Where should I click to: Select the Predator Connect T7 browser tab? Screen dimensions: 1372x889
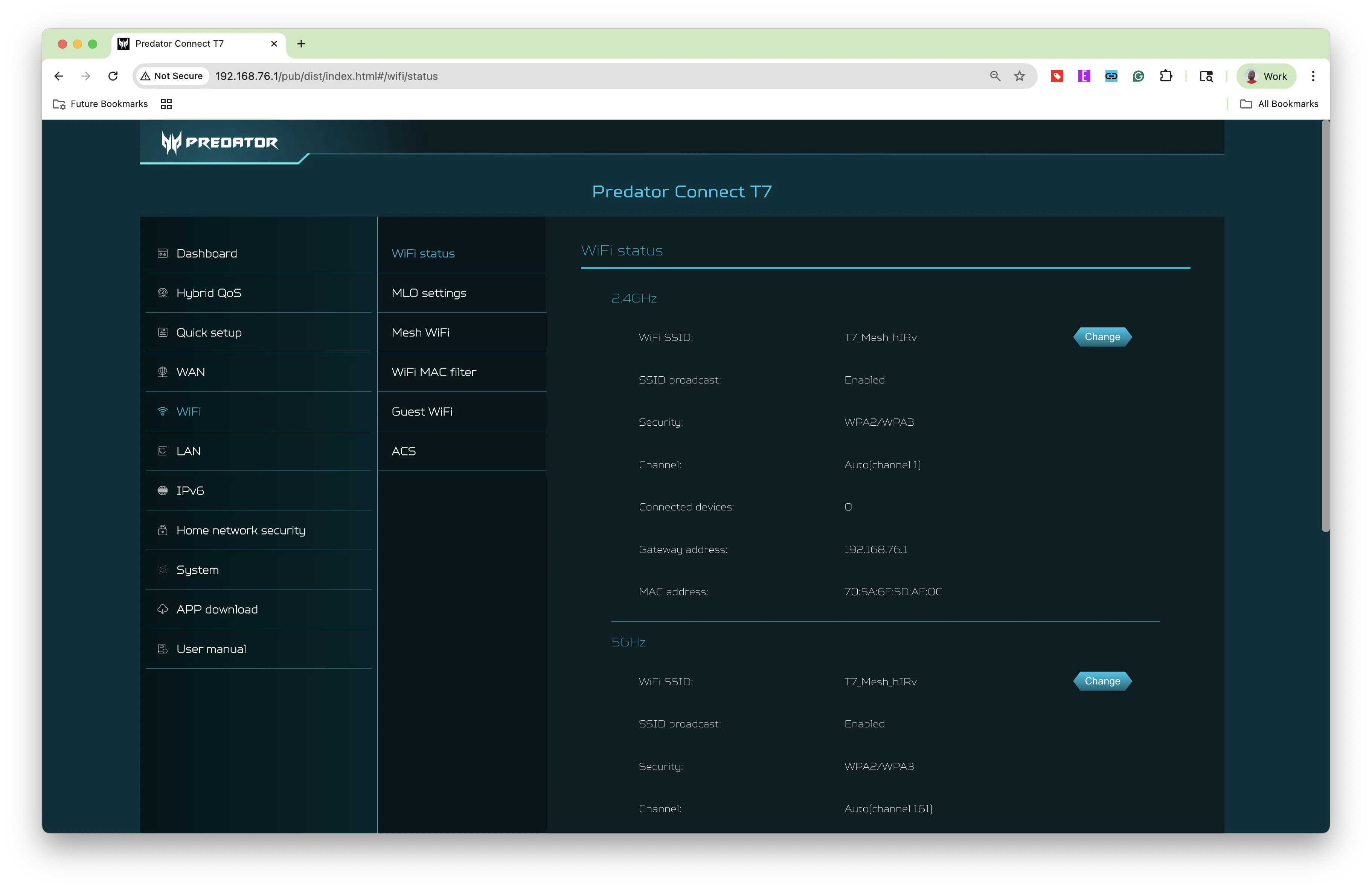pos(198,44)
